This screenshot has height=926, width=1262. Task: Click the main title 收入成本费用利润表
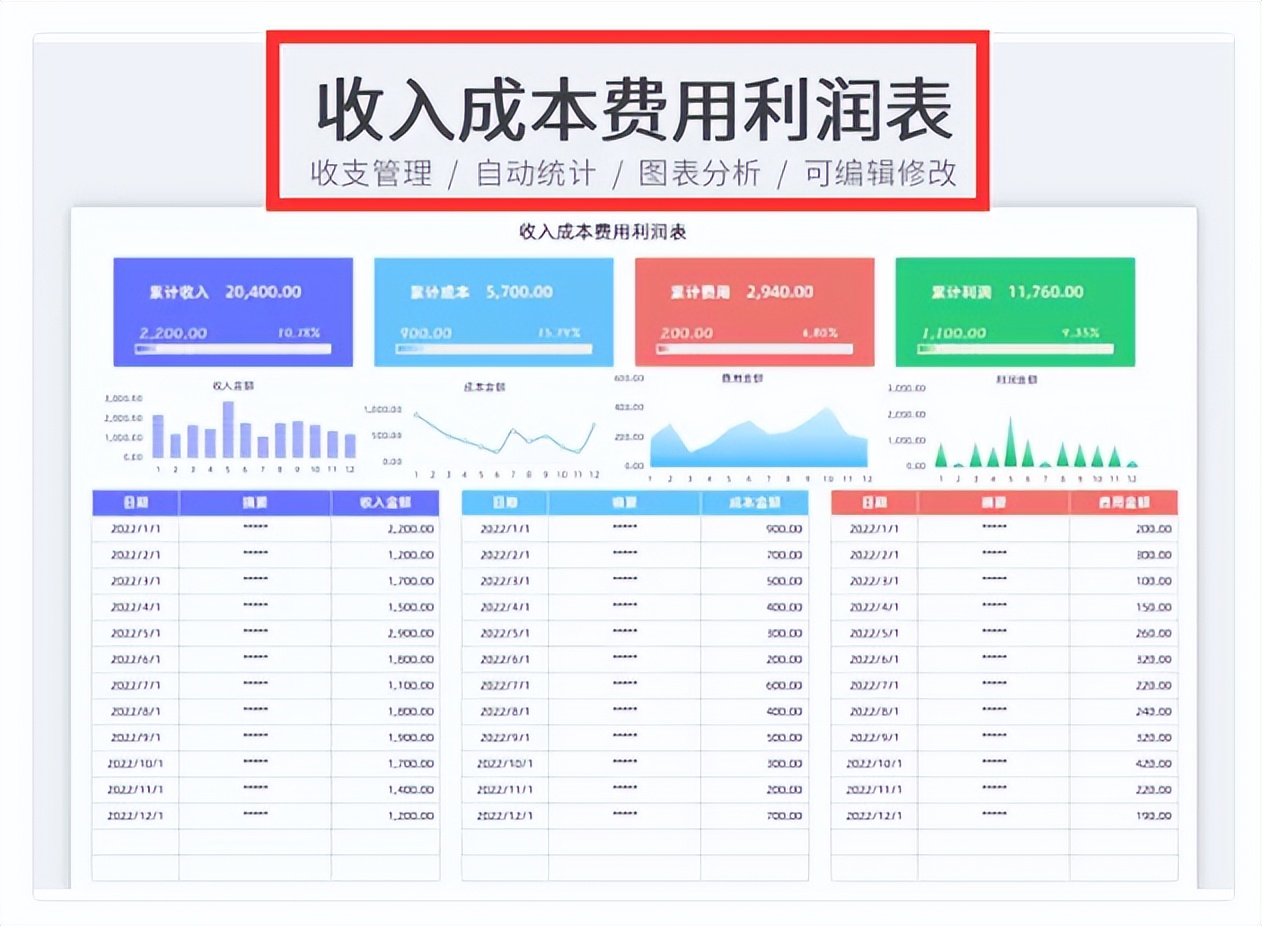click(x=630, y=107)
